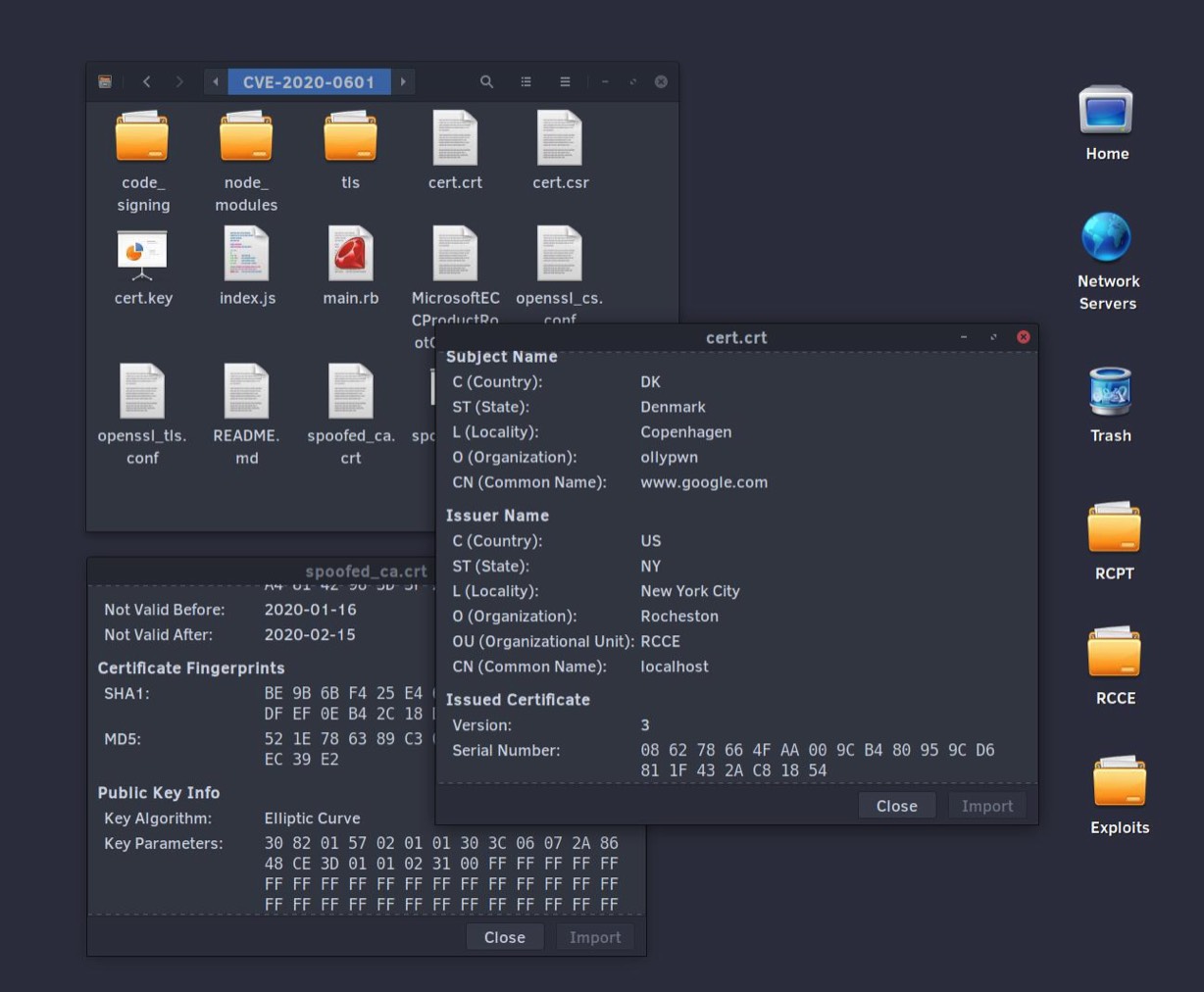Click the New York City locality value

click(x=690, y=591)
